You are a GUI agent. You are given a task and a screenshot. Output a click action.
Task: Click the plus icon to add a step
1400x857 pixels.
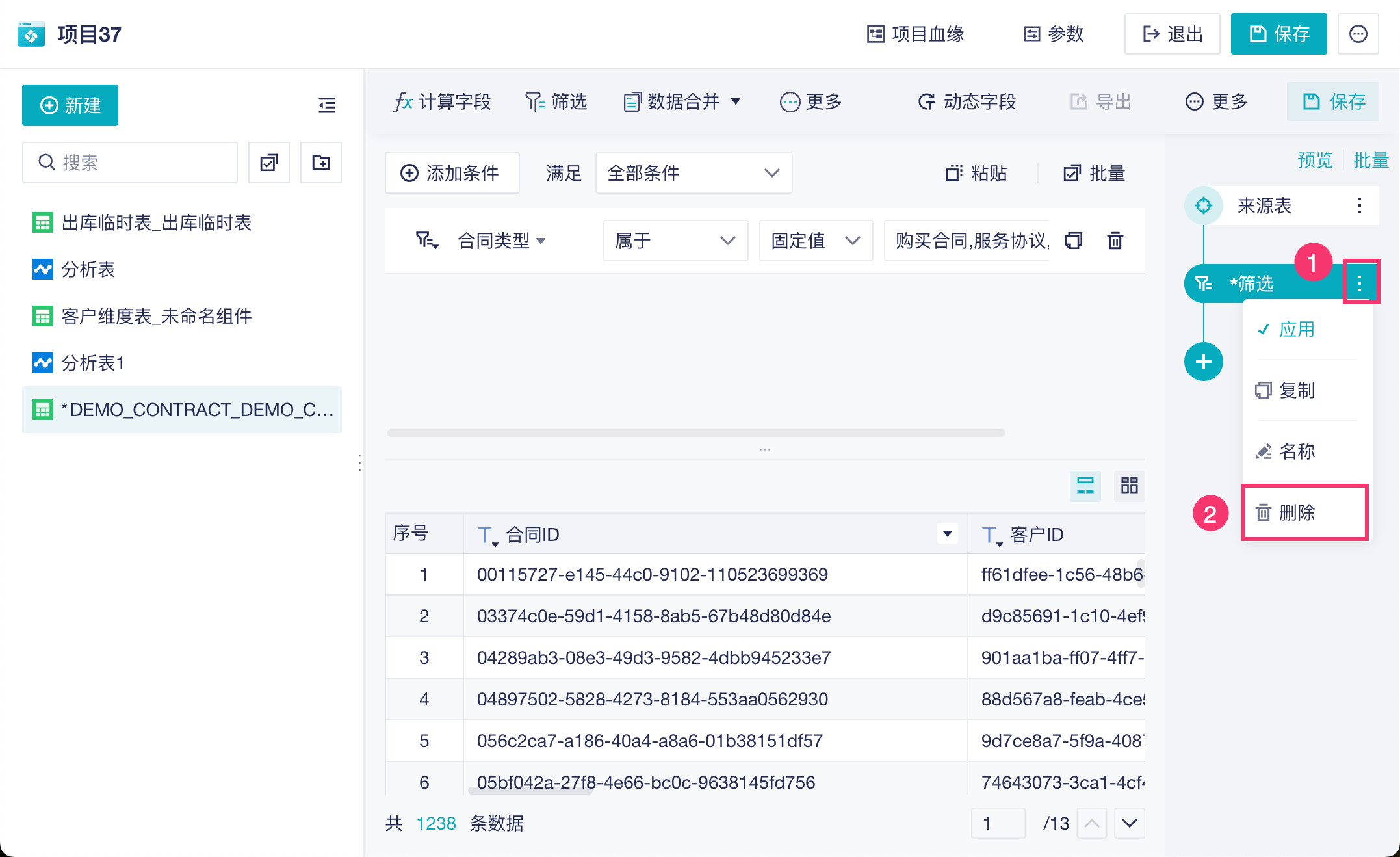pyautogui.click(x=1203, y=362)
